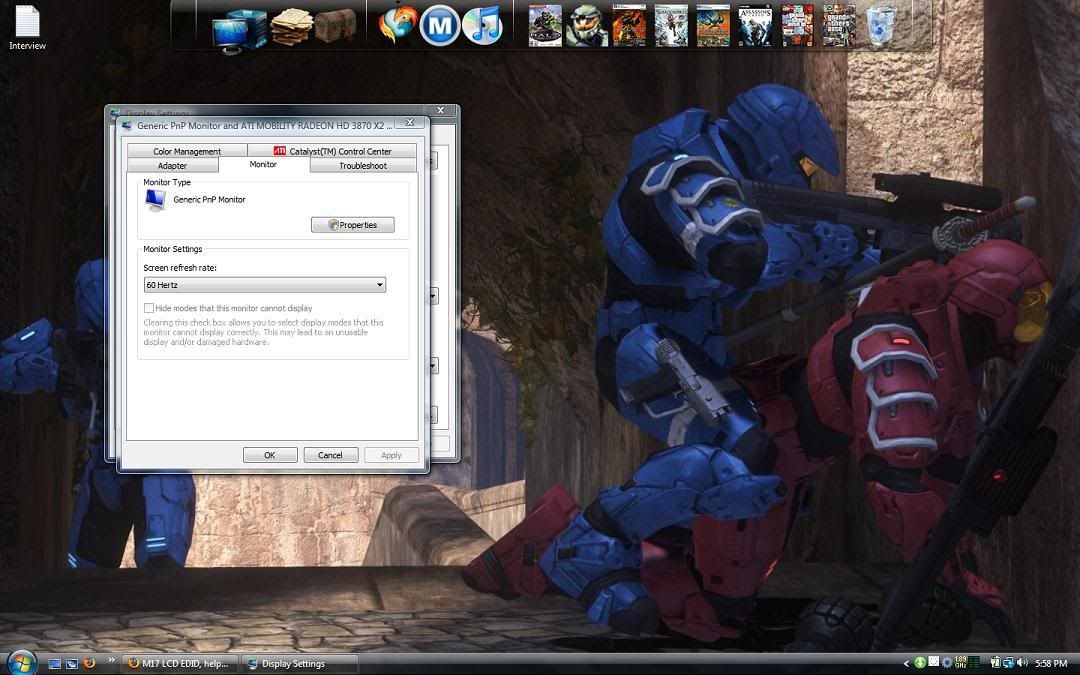Click the "Screen refresh rate:" label
This screenshot has height=675, width=1080.
click(x=180, y=268)
